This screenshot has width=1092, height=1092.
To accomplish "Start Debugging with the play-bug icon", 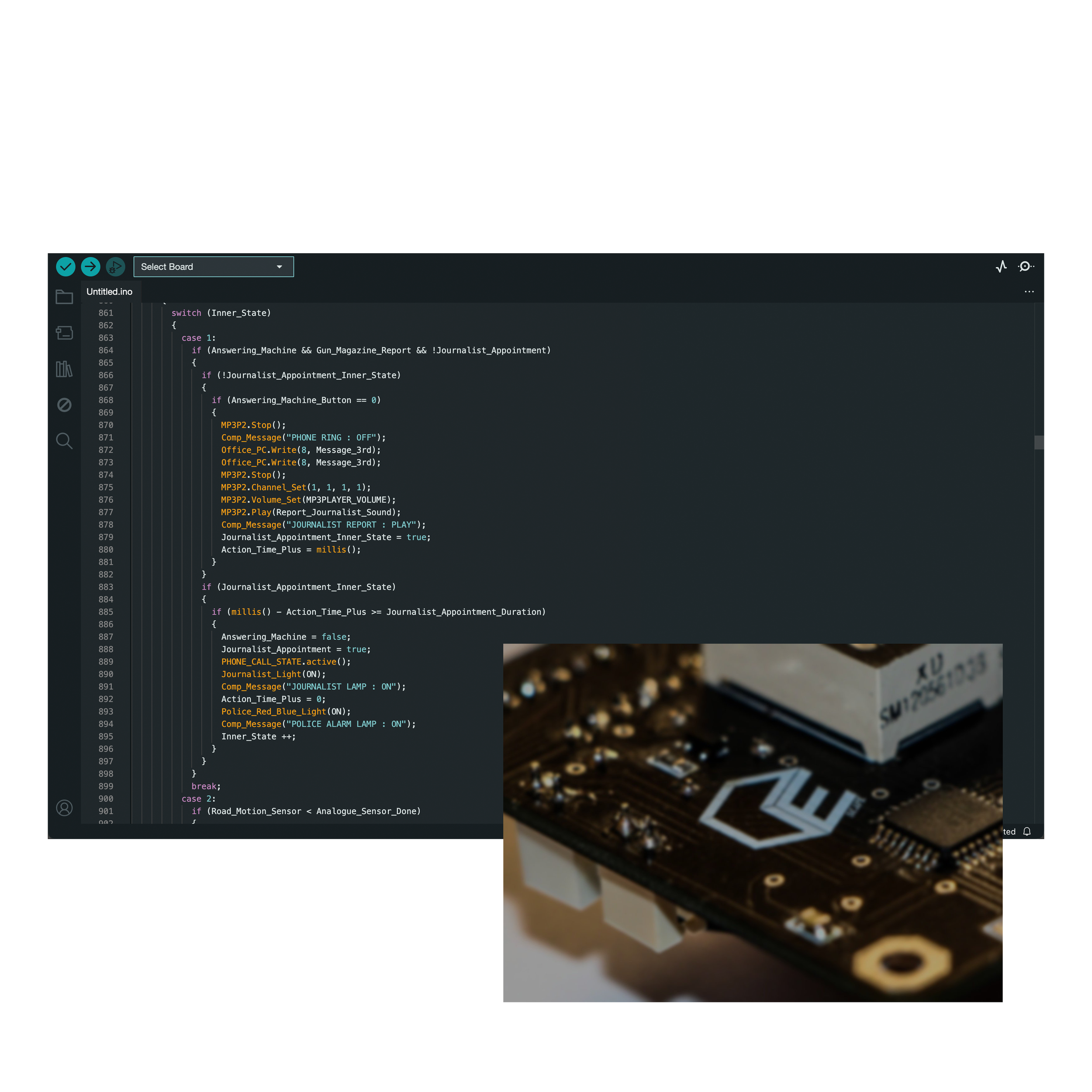I will click(x=115, y=266).
